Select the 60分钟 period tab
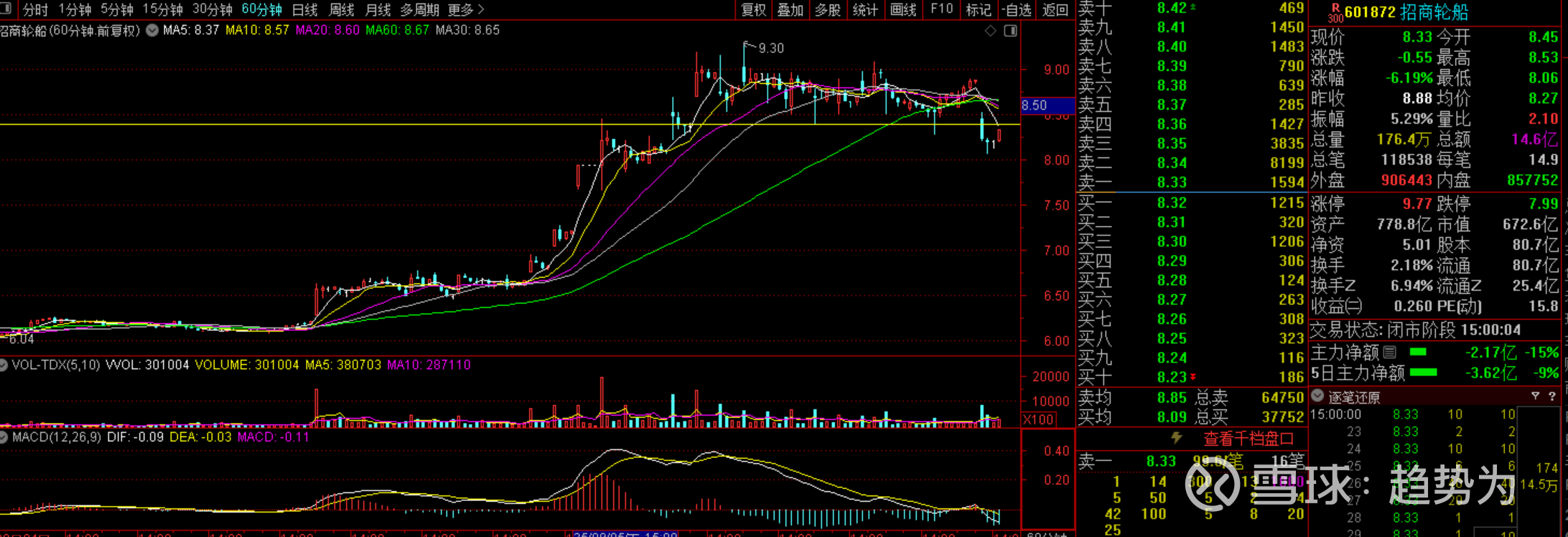Viewport: 1568px width, 537px height. (262, 9)
